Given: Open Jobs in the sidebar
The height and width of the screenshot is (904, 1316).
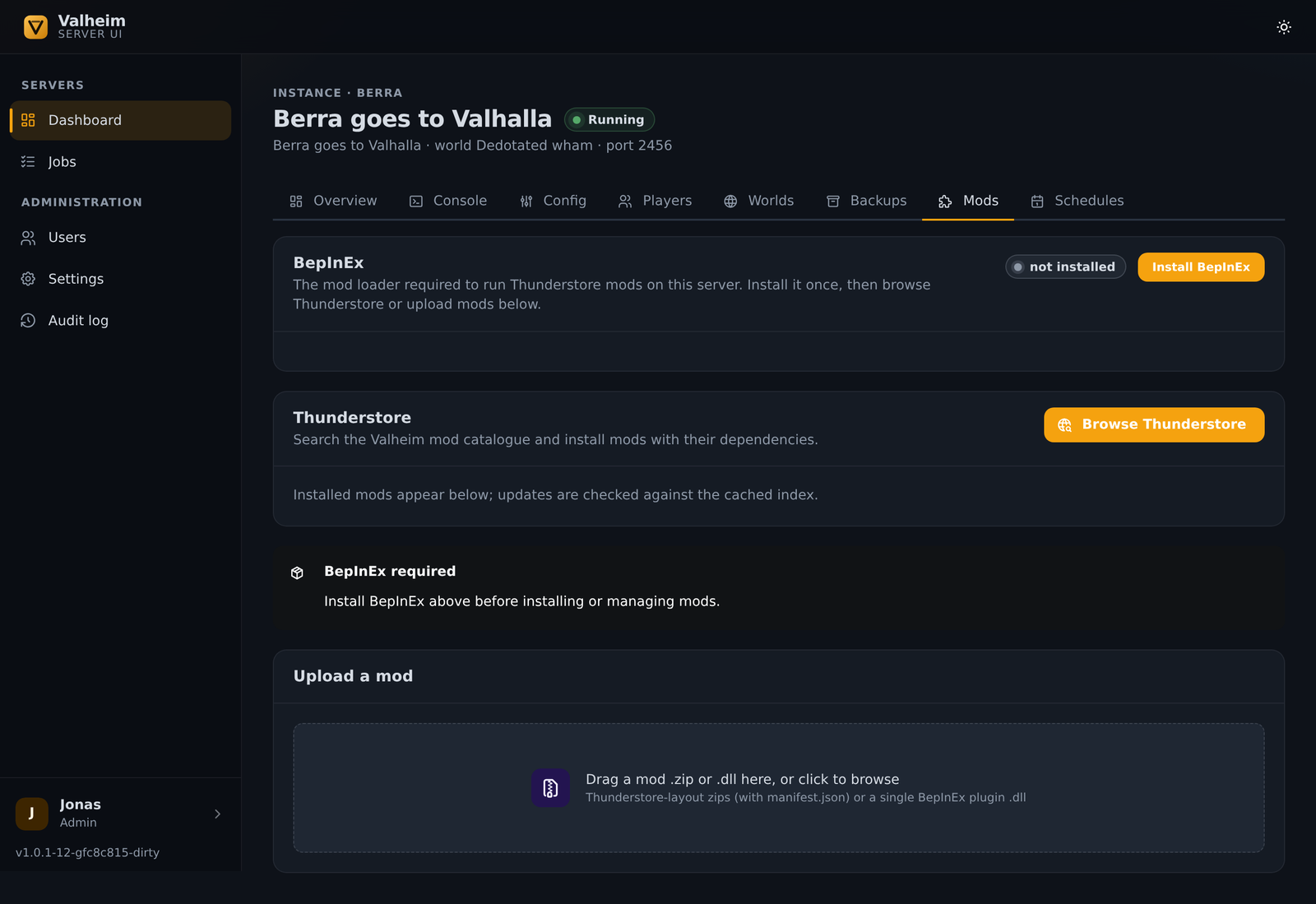Looking at the screenshot, I should (120, 162).
